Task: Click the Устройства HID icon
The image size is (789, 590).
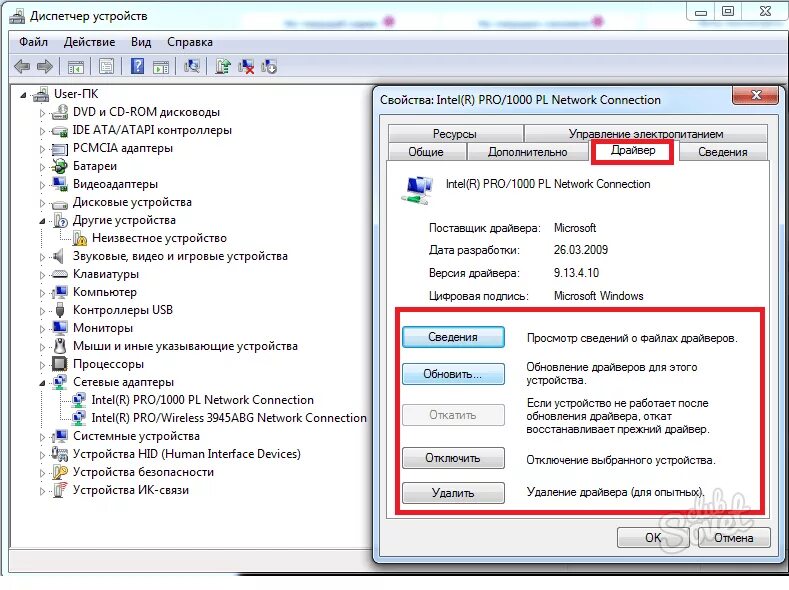Action: [60, 454]
